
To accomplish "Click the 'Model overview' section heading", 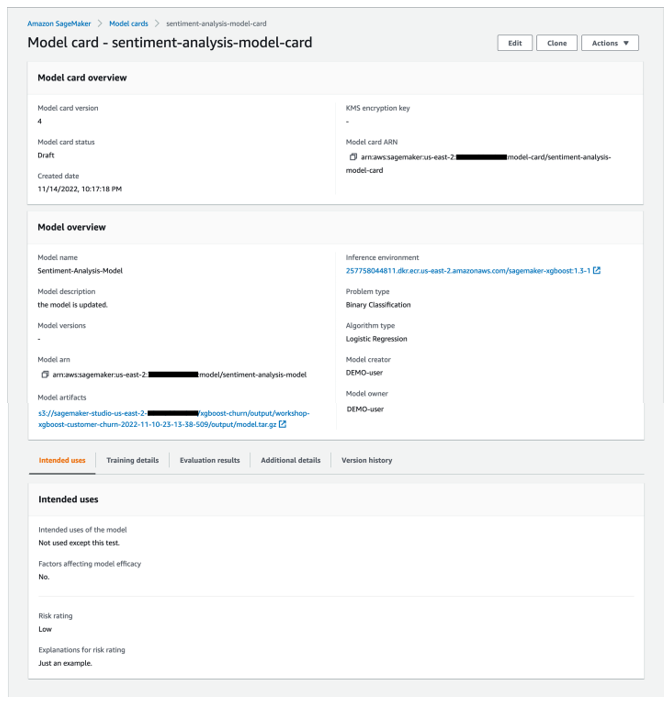I will [x=72, y=227].
